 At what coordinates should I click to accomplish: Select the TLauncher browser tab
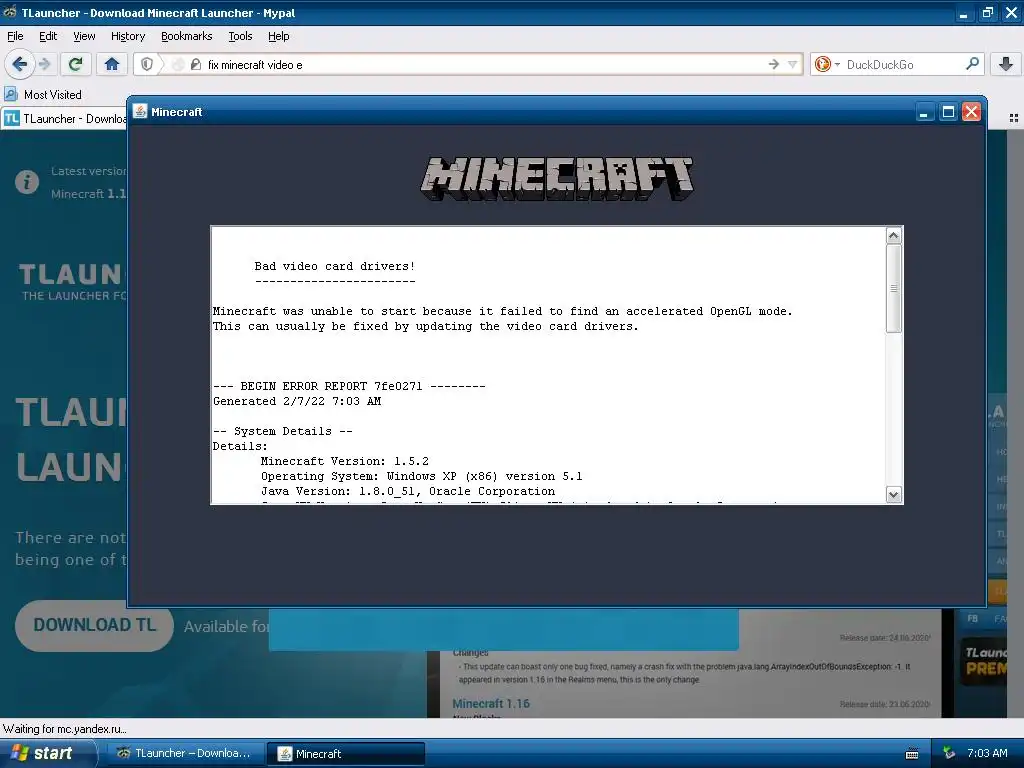tap(65, 118)
